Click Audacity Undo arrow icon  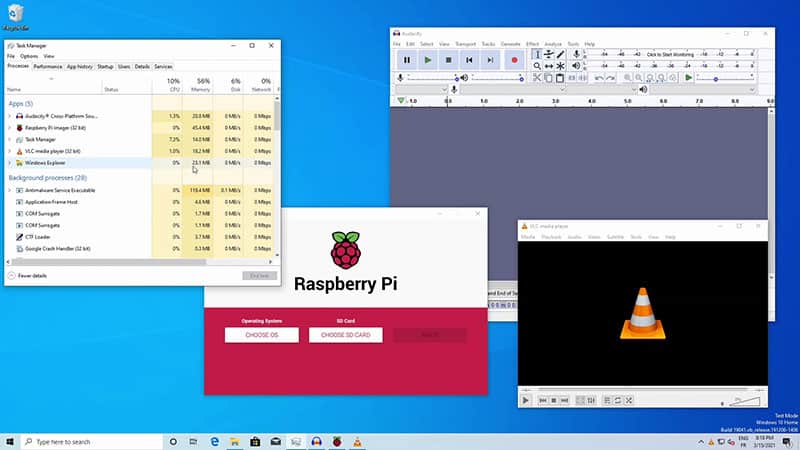[x=599, y=78]
